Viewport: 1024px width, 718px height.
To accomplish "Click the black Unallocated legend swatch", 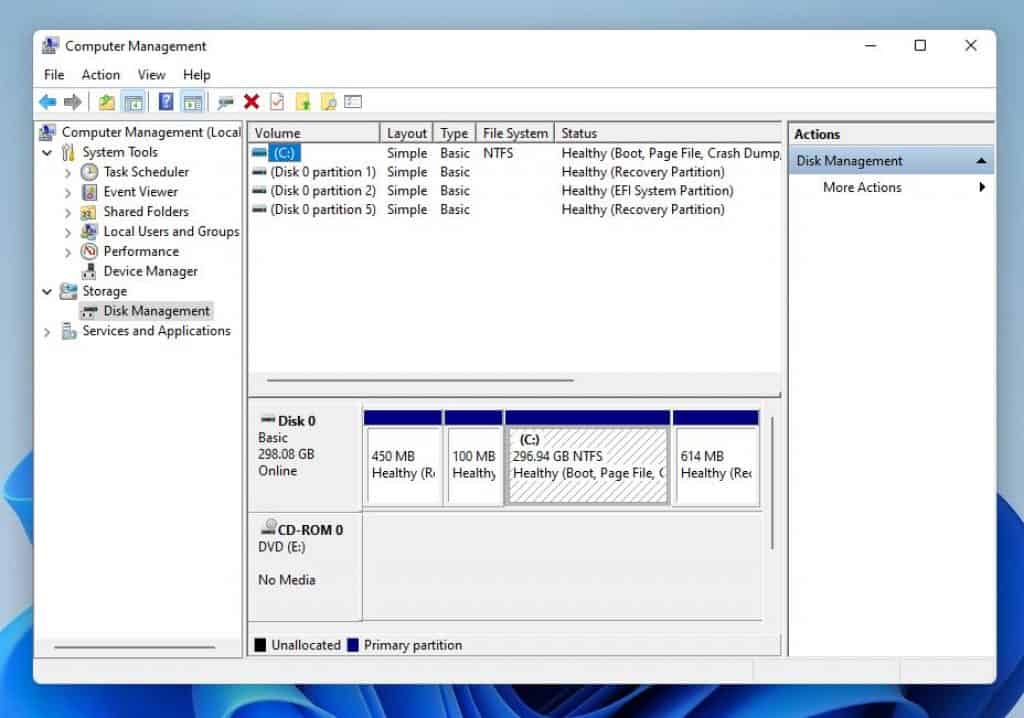I will coord(260,645).
